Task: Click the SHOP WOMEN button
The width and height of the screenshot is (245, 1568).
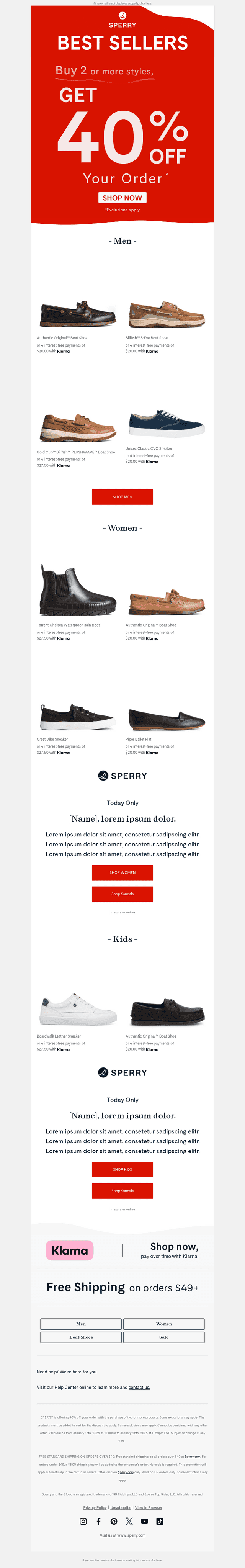Action: coord(122,872)
